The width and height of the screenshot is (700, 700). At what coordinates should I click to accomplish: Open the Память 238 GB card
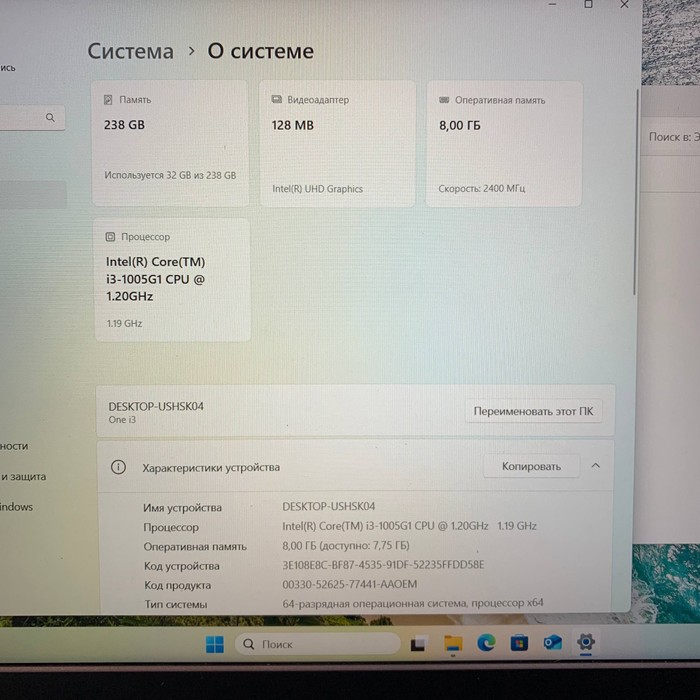(170, 143)
